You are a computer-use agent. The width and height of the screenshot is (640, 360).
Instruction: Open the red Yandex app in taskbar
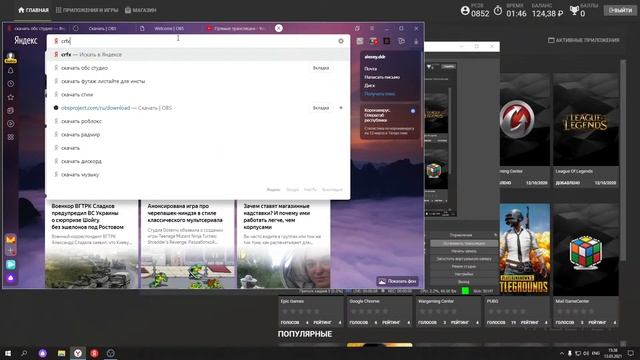pyautogui.click(x=94, y=353)
